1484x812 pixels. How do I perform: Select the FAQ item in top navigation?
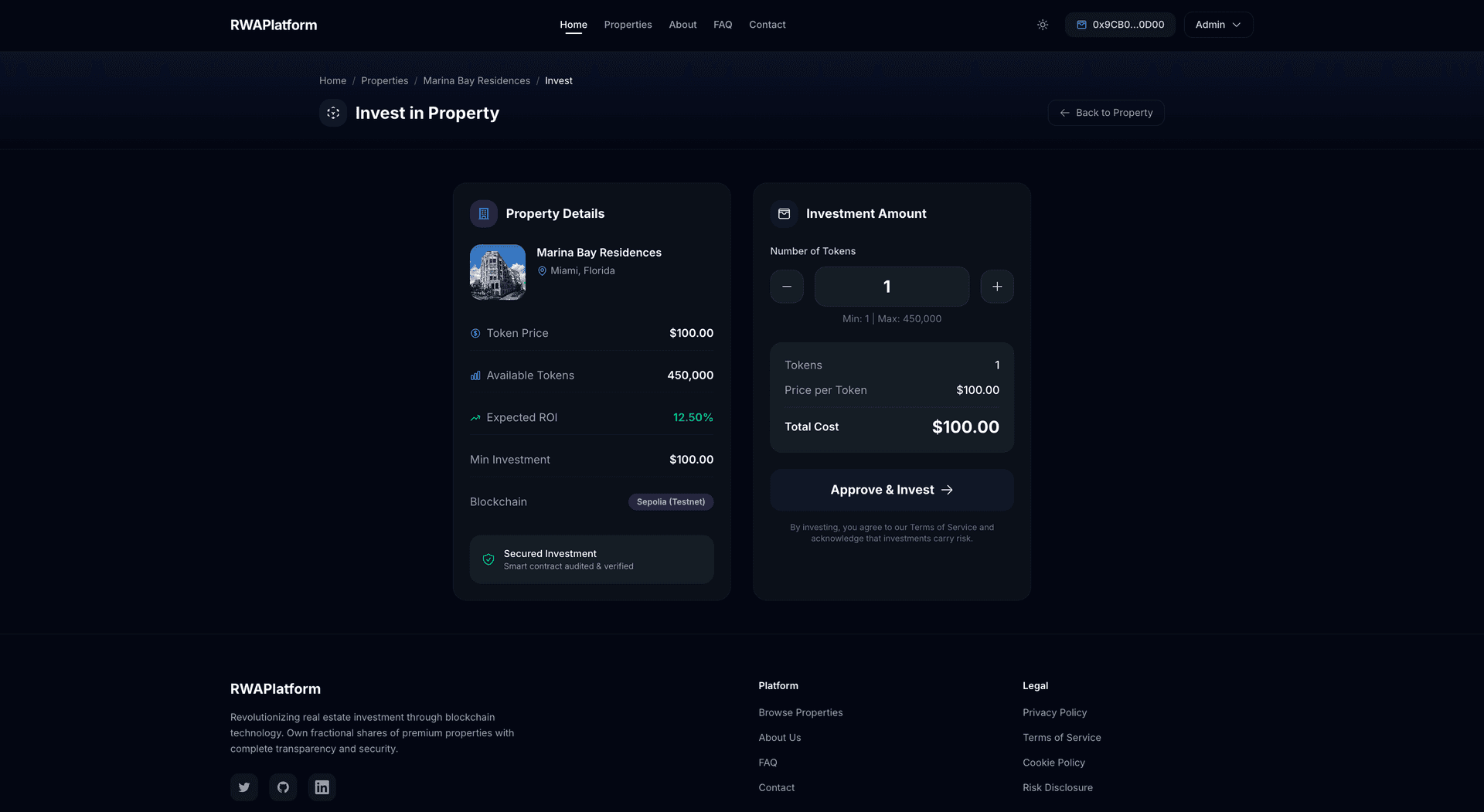click(x=723, y=25)
